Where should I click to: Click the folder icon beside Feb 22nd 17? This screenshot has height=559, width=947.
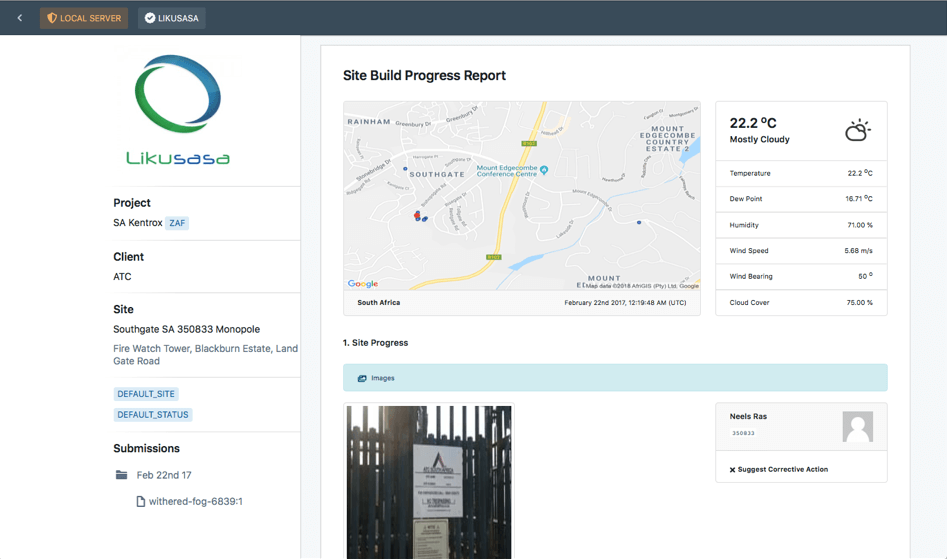click(121, 475)
